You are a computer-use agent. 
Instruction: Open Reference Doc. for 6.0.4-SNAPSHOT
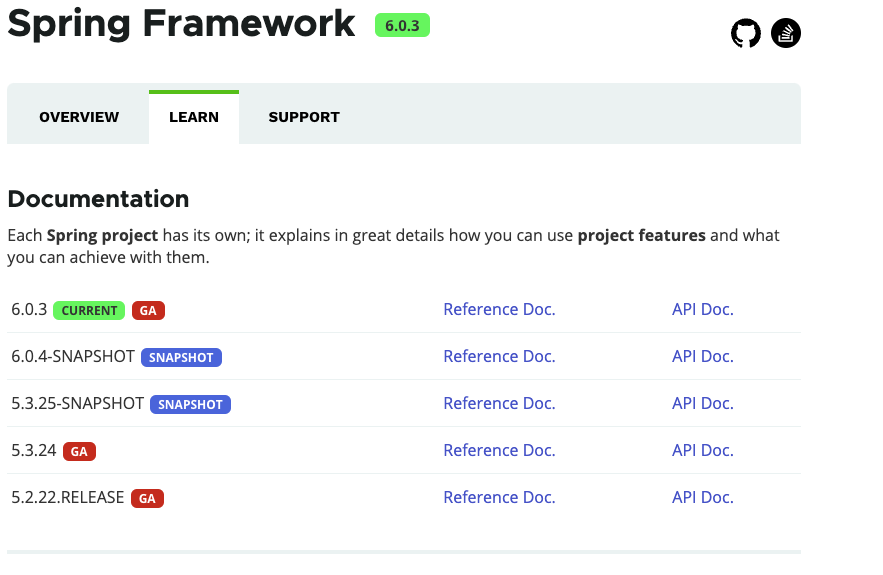(x=499, y=356)
